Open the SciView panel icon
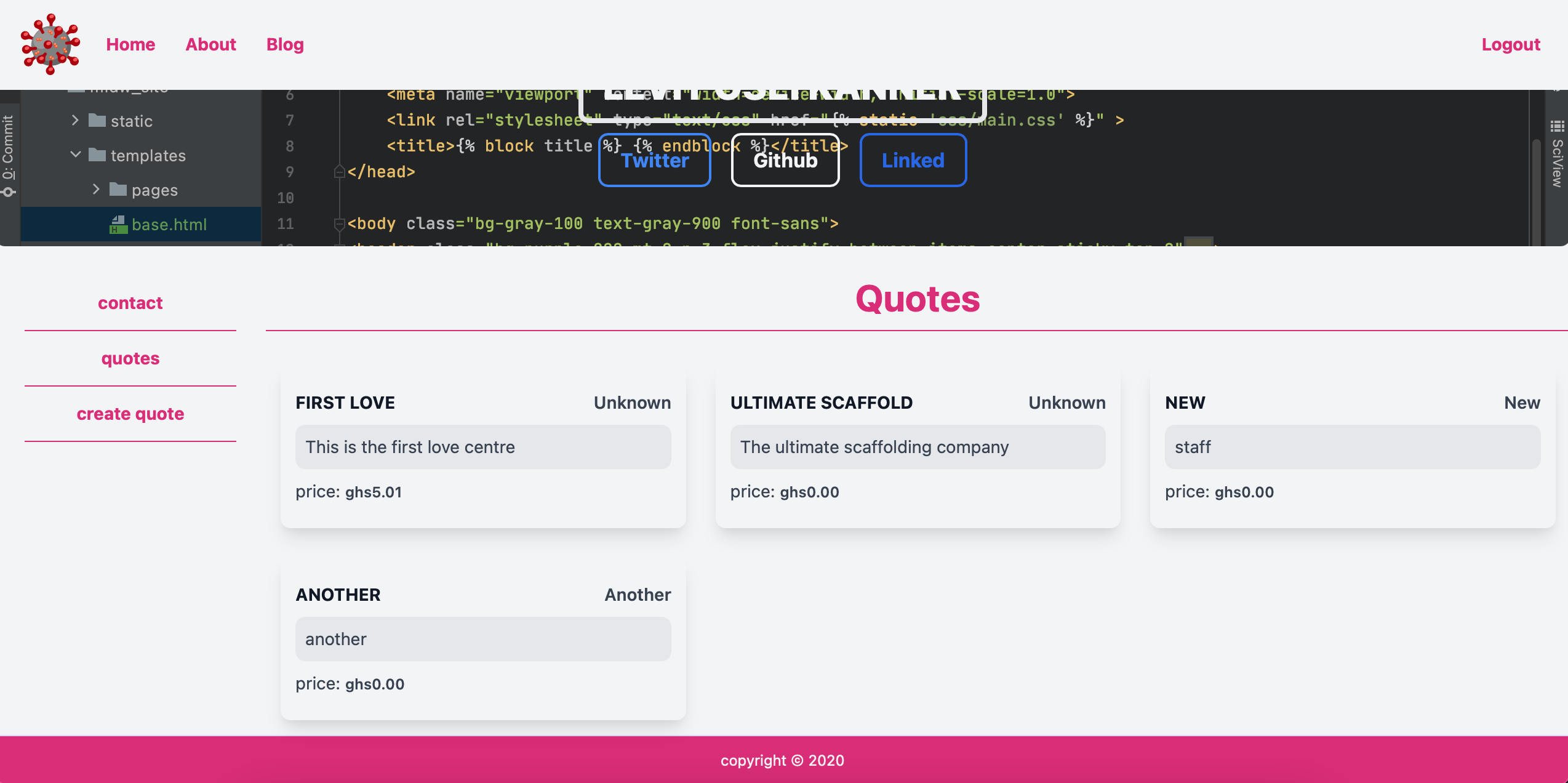The width and height of the screenshot is (1568, 783). tap(1557, 127)
